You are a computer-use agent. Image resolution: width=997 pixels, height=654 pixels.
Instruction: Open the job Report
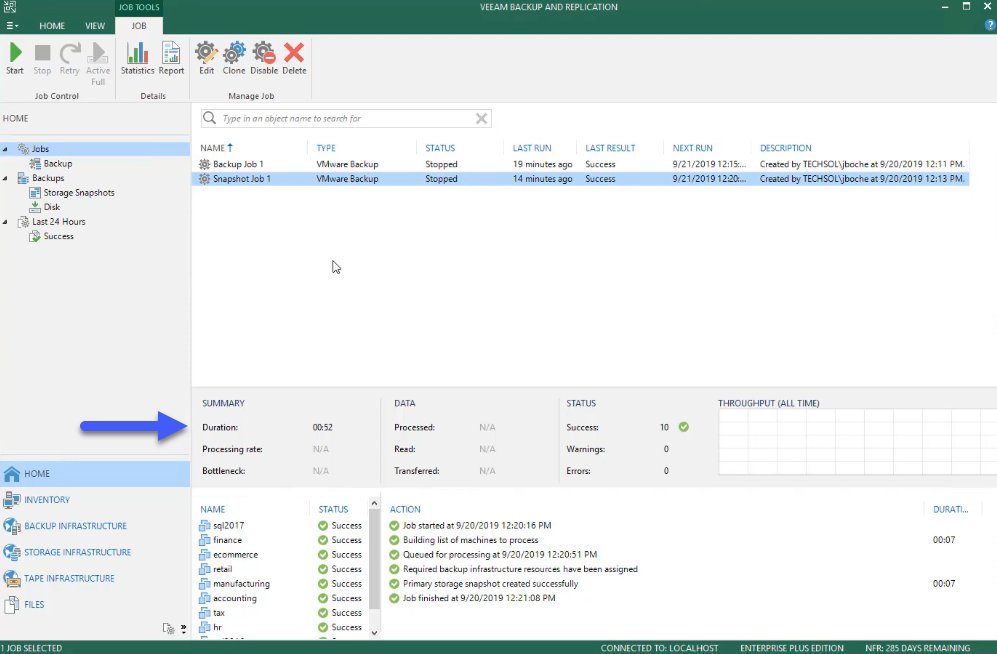click(171, 58)
